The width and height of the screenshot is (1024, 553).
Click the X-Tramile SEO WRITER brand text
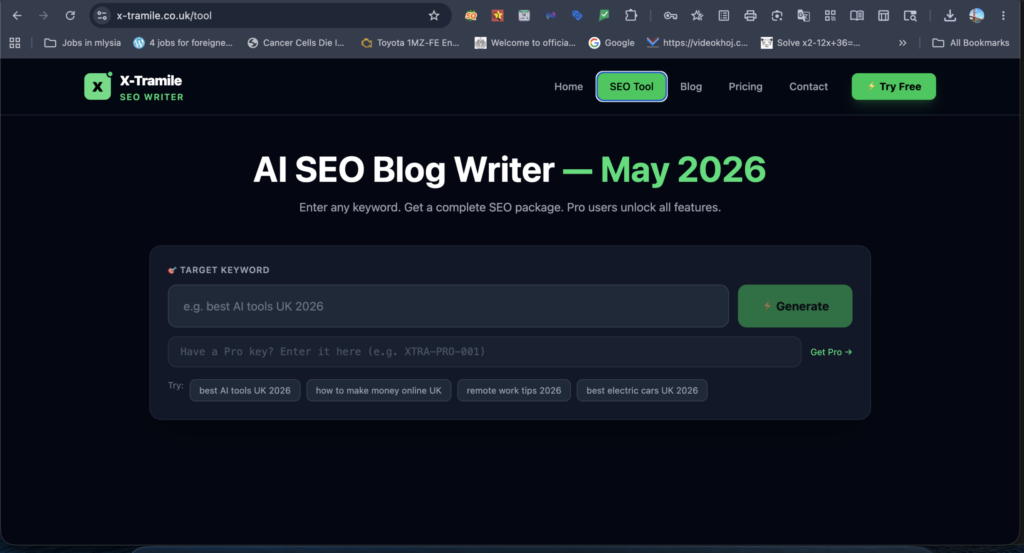[152, 87]
